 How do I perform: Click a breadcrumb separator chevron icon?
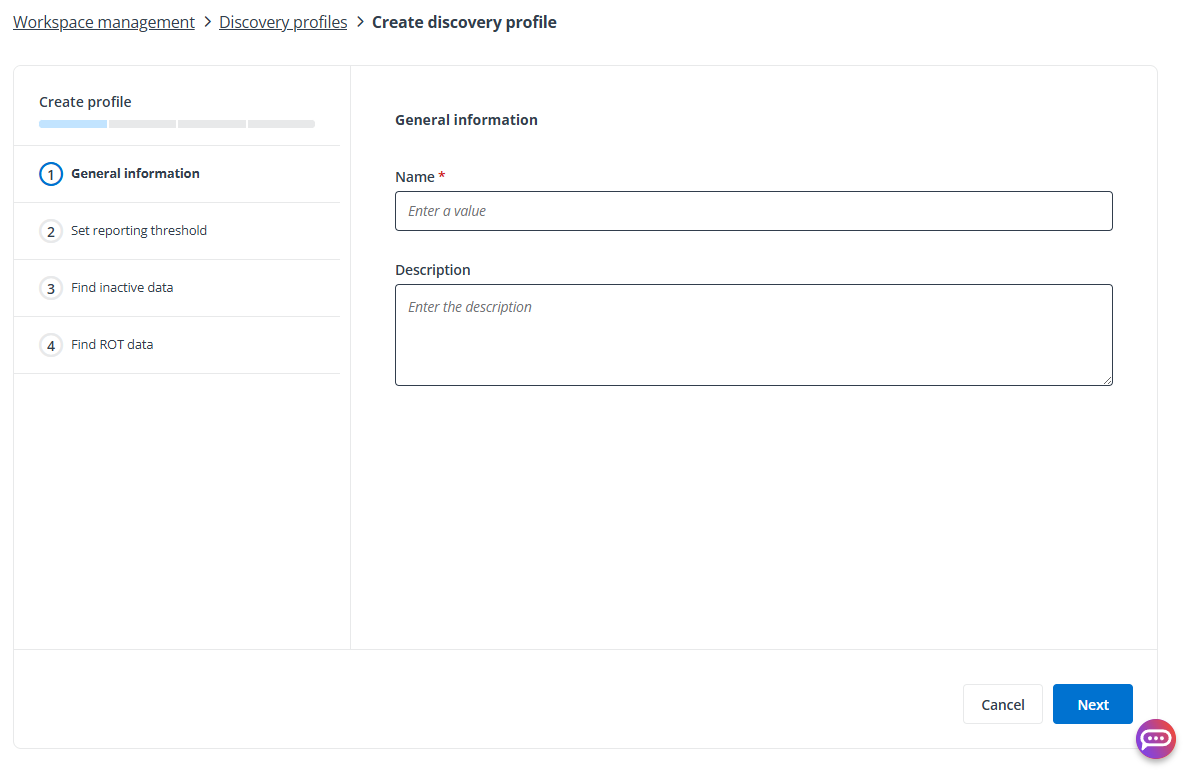click(207, 21)
